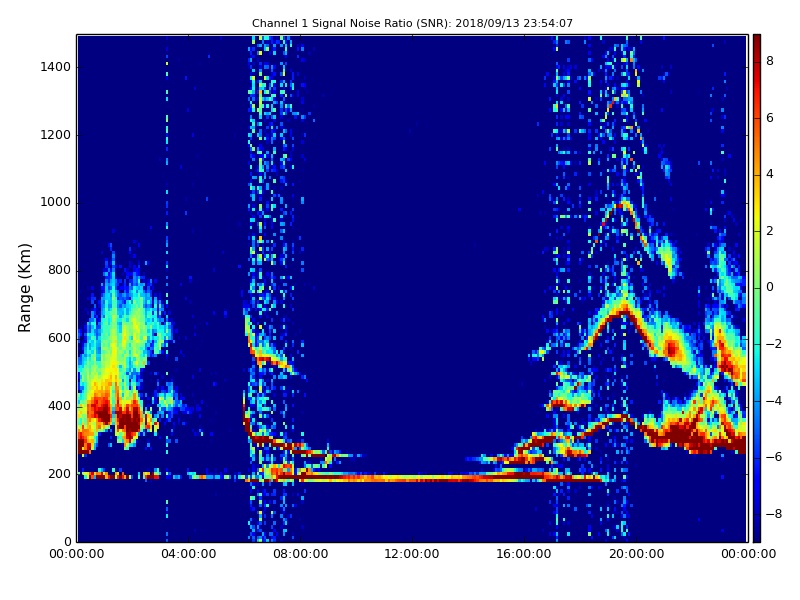The image size is (800, 600).
Task: Click the colorbar value 8 label
Action: (770, 61)
